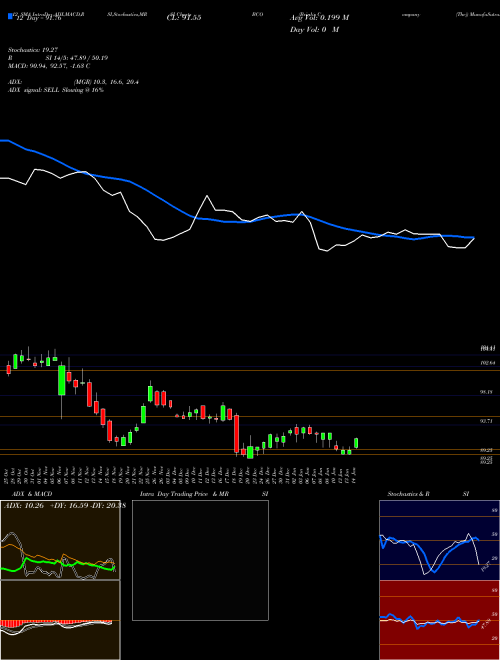Click the tall red candlestick at the December drop
The width and height of the screenshot is (500, 660).
(x=237, y=434)
